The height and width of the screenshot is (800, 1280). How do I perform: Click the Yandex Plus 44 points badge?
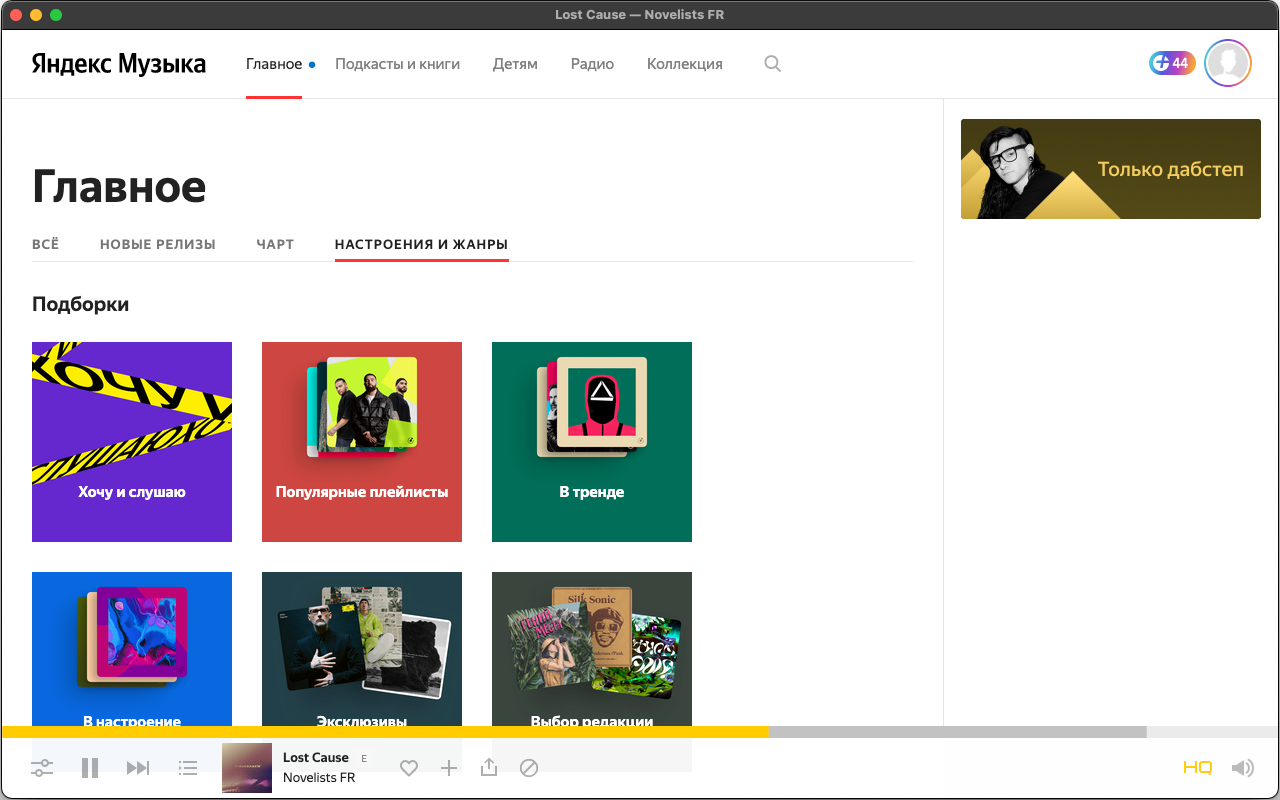point(1171,62)
